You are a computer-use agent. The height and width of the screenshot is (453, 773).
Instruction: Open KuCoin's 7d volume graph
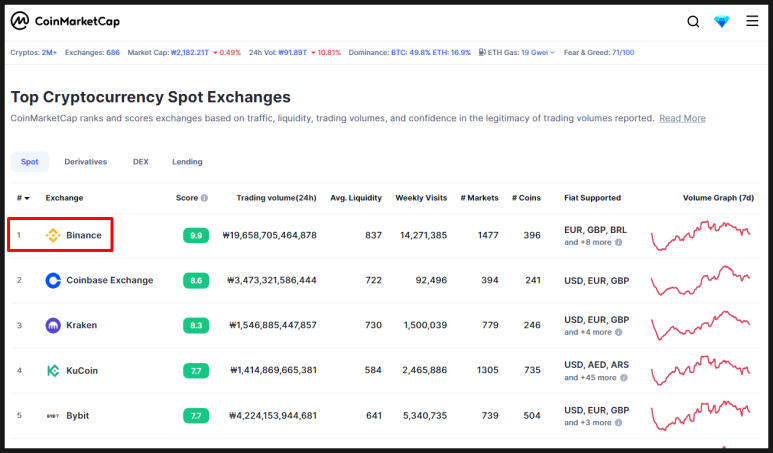(x=701, y=370)
